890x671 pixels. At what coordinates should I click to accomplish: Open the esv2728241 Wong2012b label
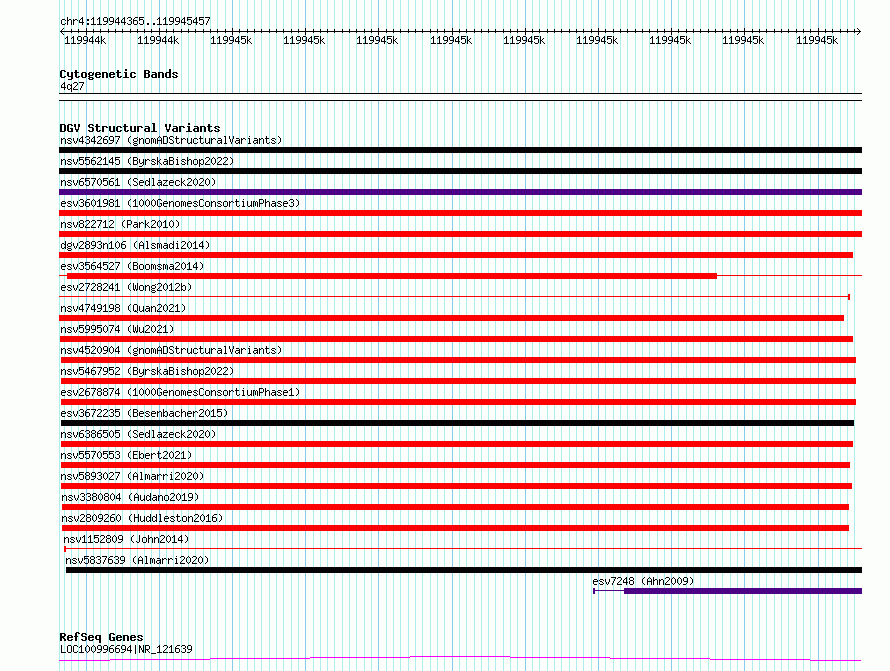point(126,287)
